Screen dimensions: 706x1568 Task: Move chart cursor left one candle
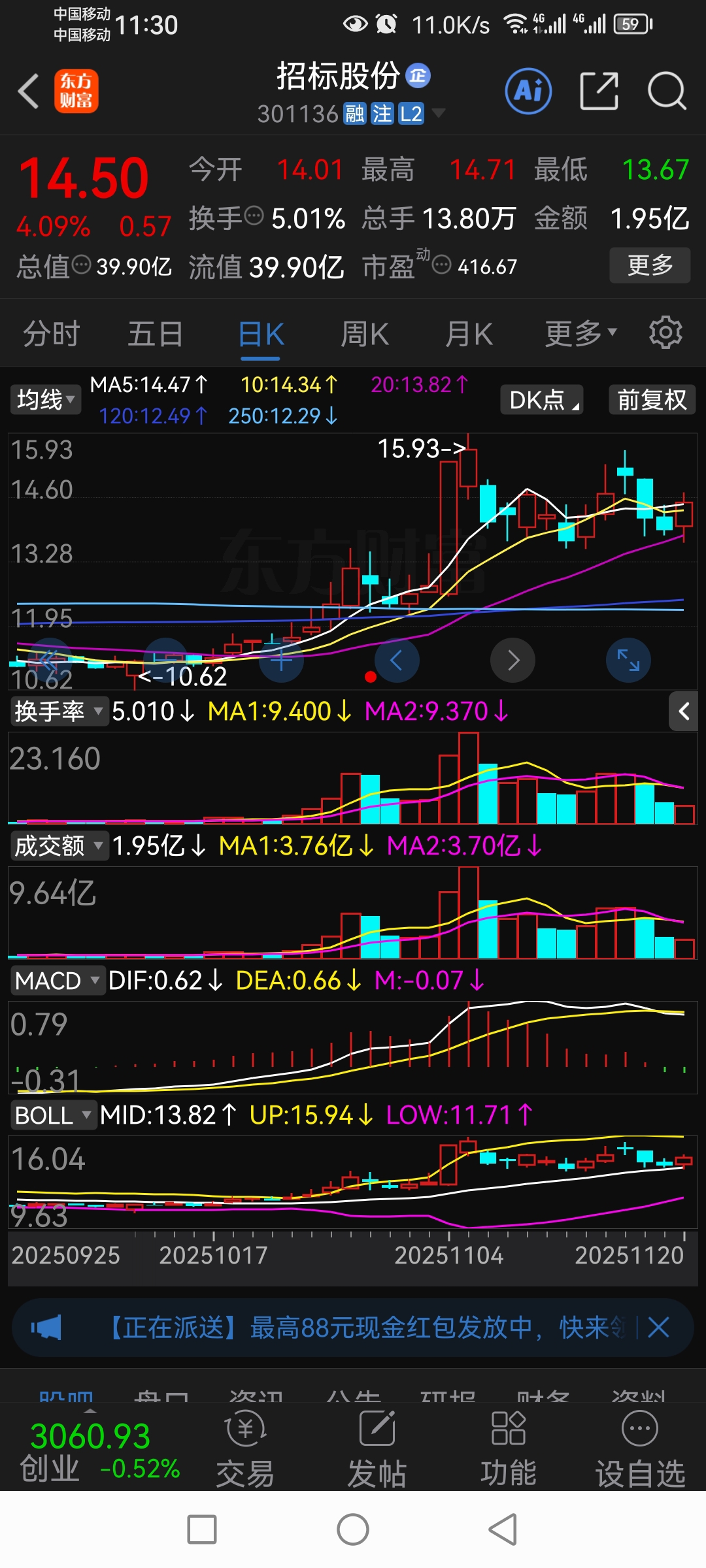click(397, 660)
